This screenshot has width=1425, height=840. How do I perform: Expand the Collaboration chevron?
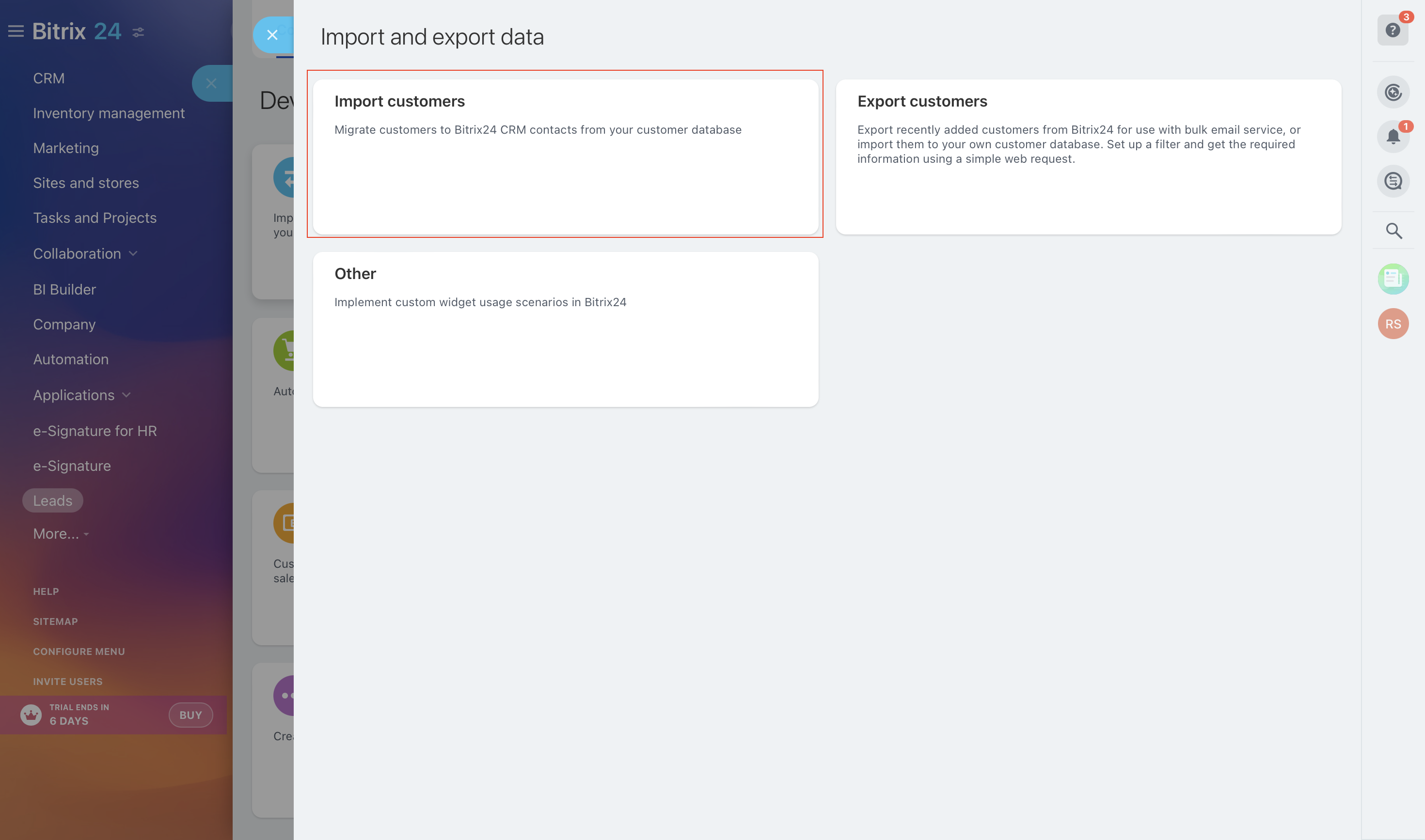pyautogui.click(x=133, y=253)
